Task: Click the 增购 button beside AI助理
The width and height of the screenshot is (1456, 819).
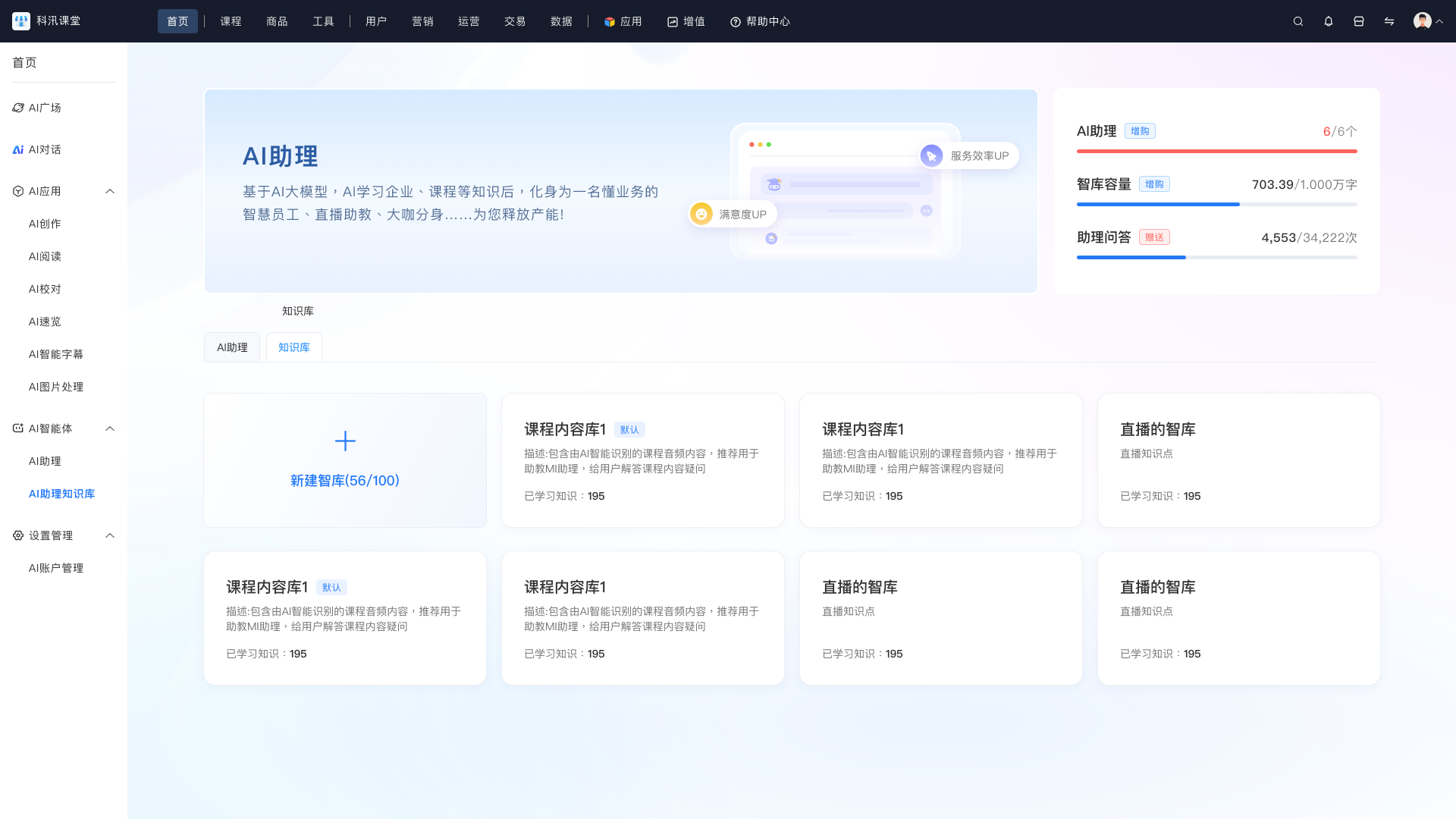Action: 1141,130
